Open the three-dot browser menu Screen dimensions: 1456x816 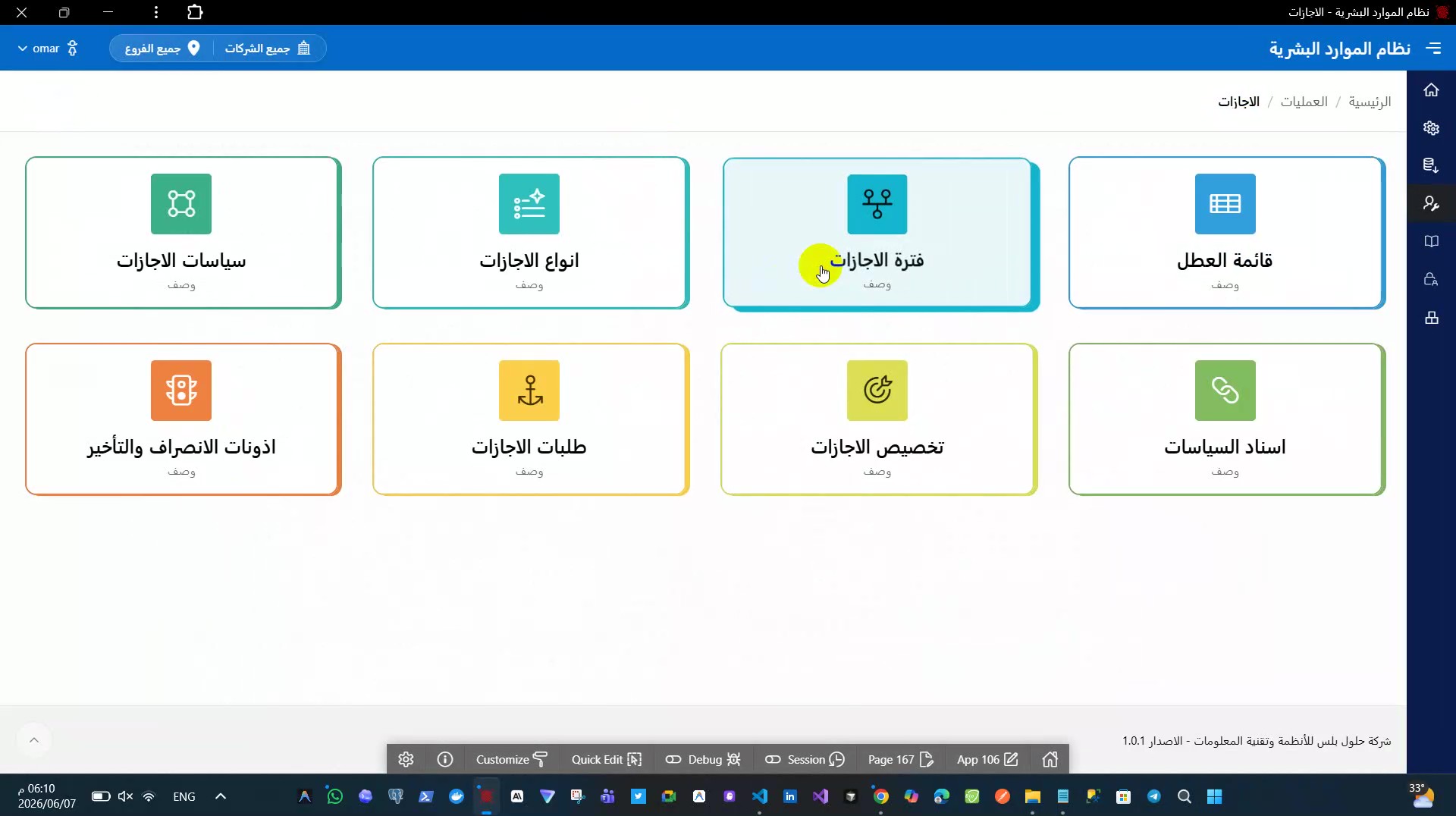tap(156, 12)
